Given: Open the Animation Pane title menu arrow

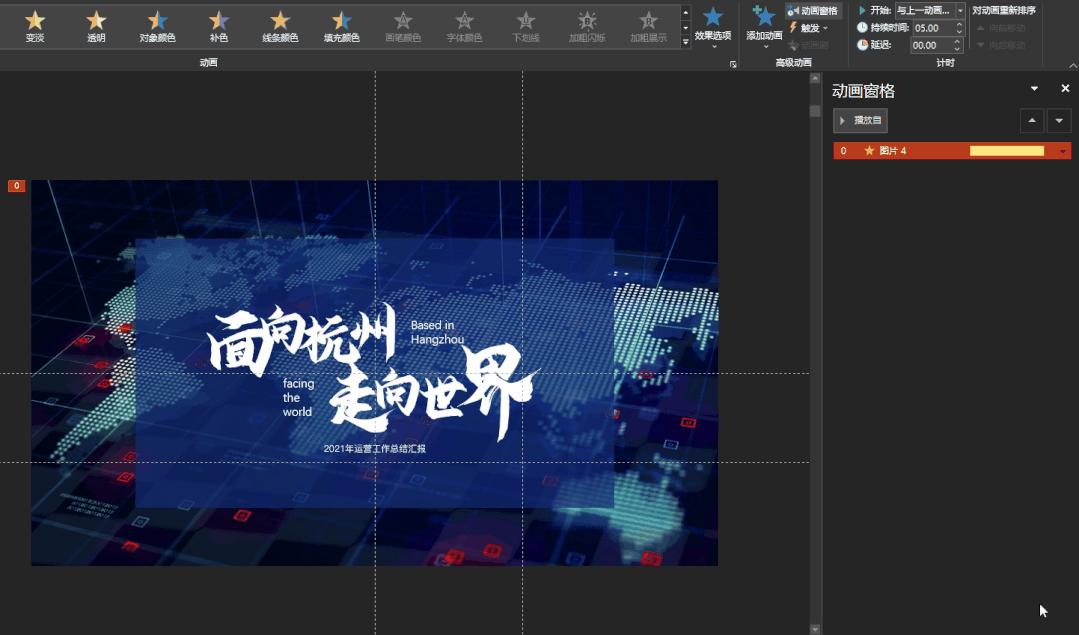Looking at the screenshot, I should 1034,88.
